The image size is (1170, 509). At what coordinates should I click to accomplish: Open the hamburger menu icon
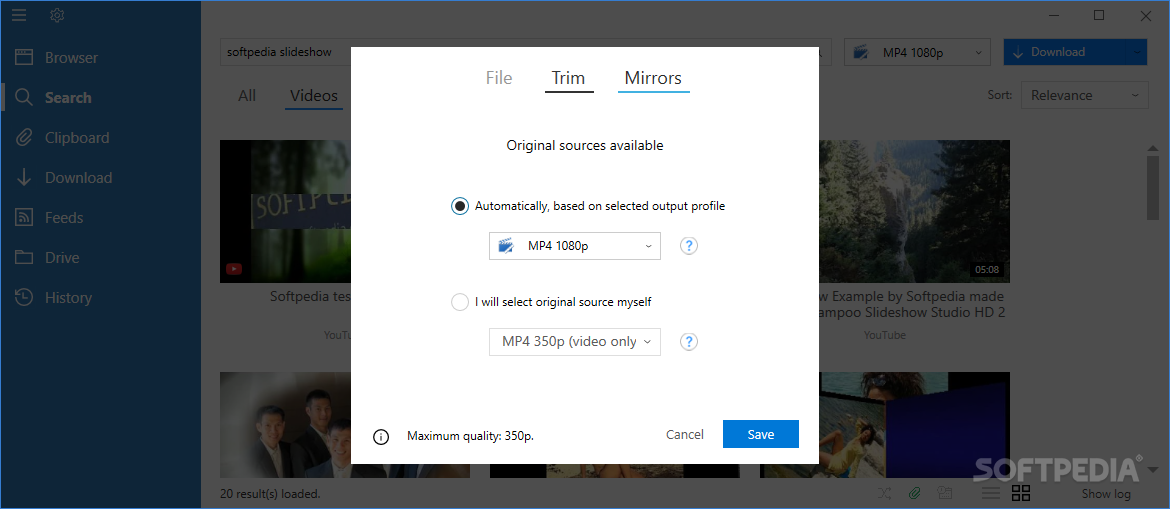pyautogui.click(x=19, y=15)
